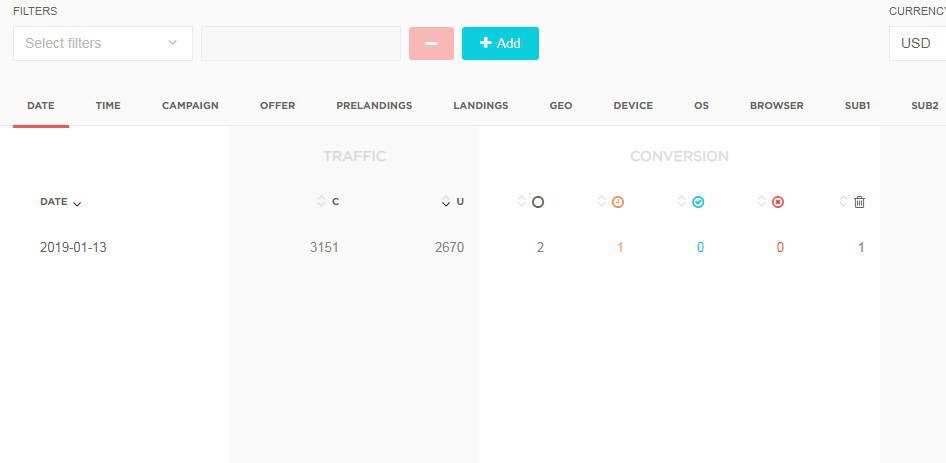Click the TRAFFIC group heading

(354, 156)
